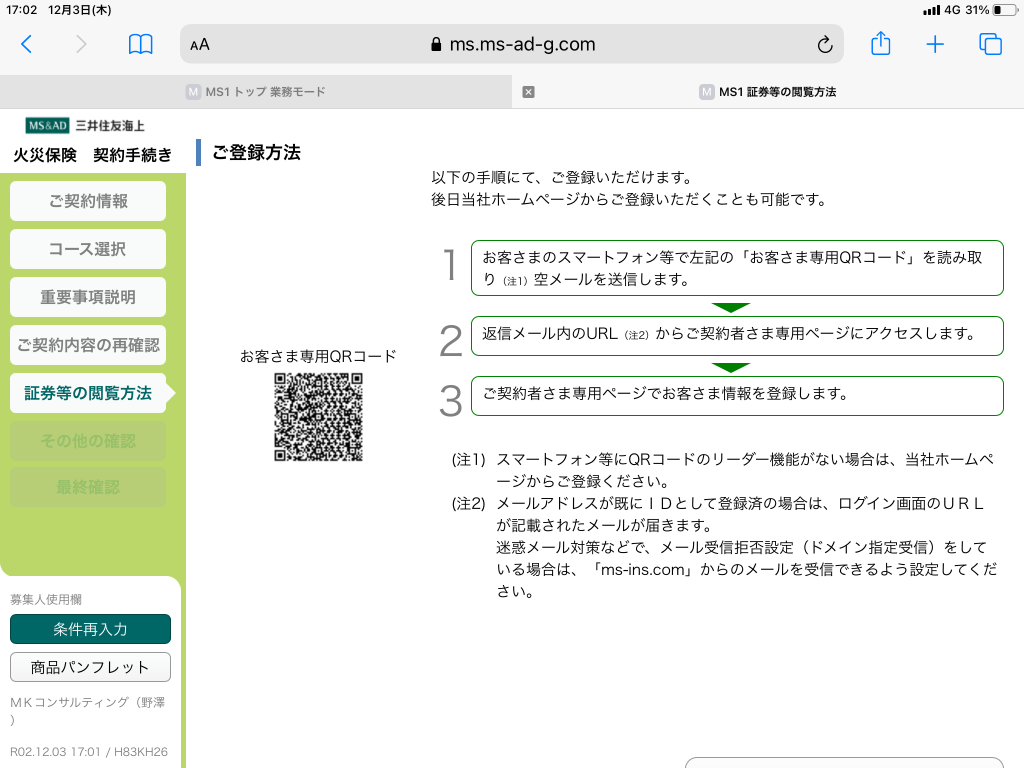
Task: Go back with the Safari back arrow
Action: (x=27, y=44)
